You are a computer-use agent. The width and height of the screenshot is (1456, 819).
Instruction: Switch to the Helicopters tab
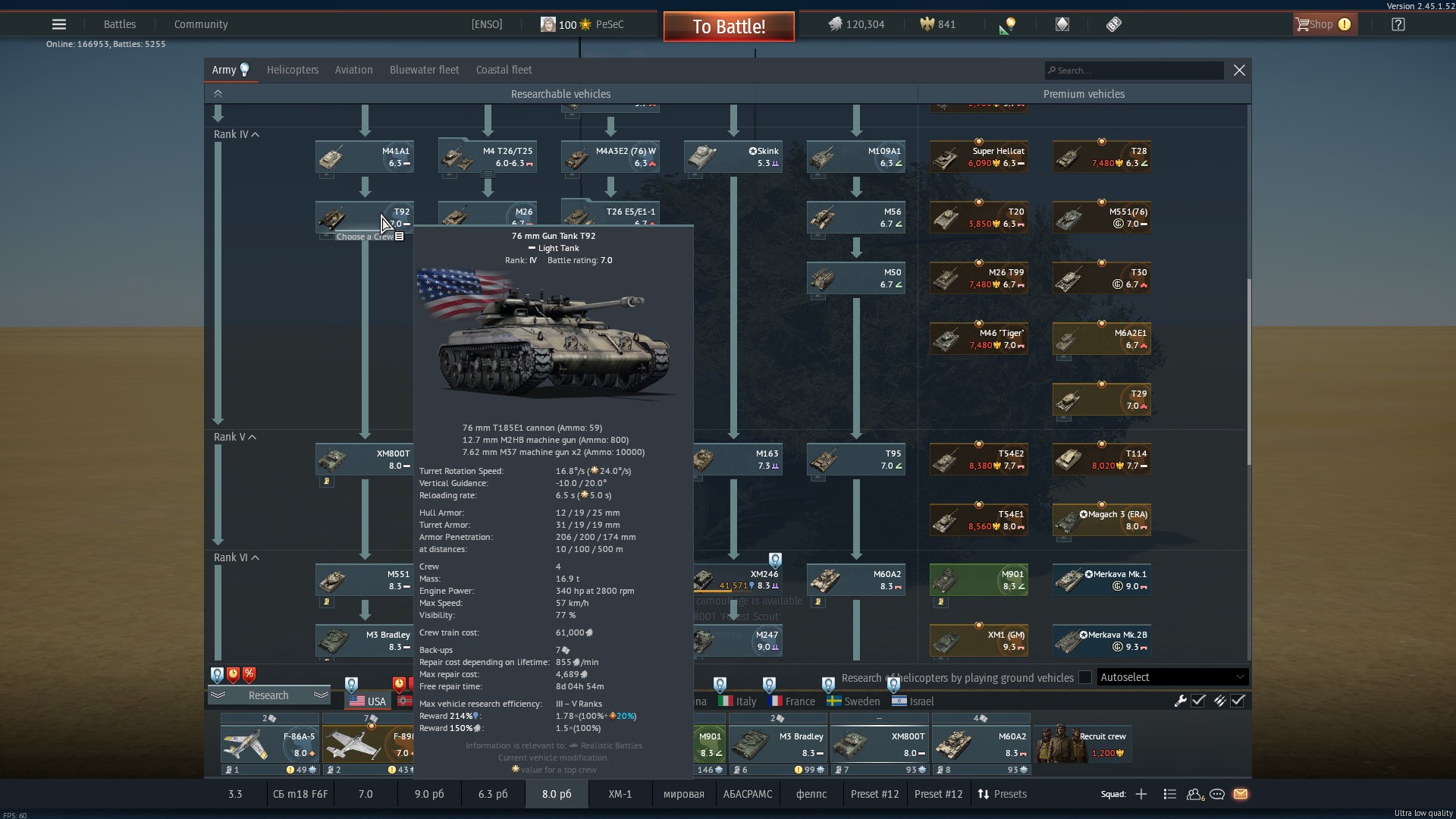click(293, 70)
